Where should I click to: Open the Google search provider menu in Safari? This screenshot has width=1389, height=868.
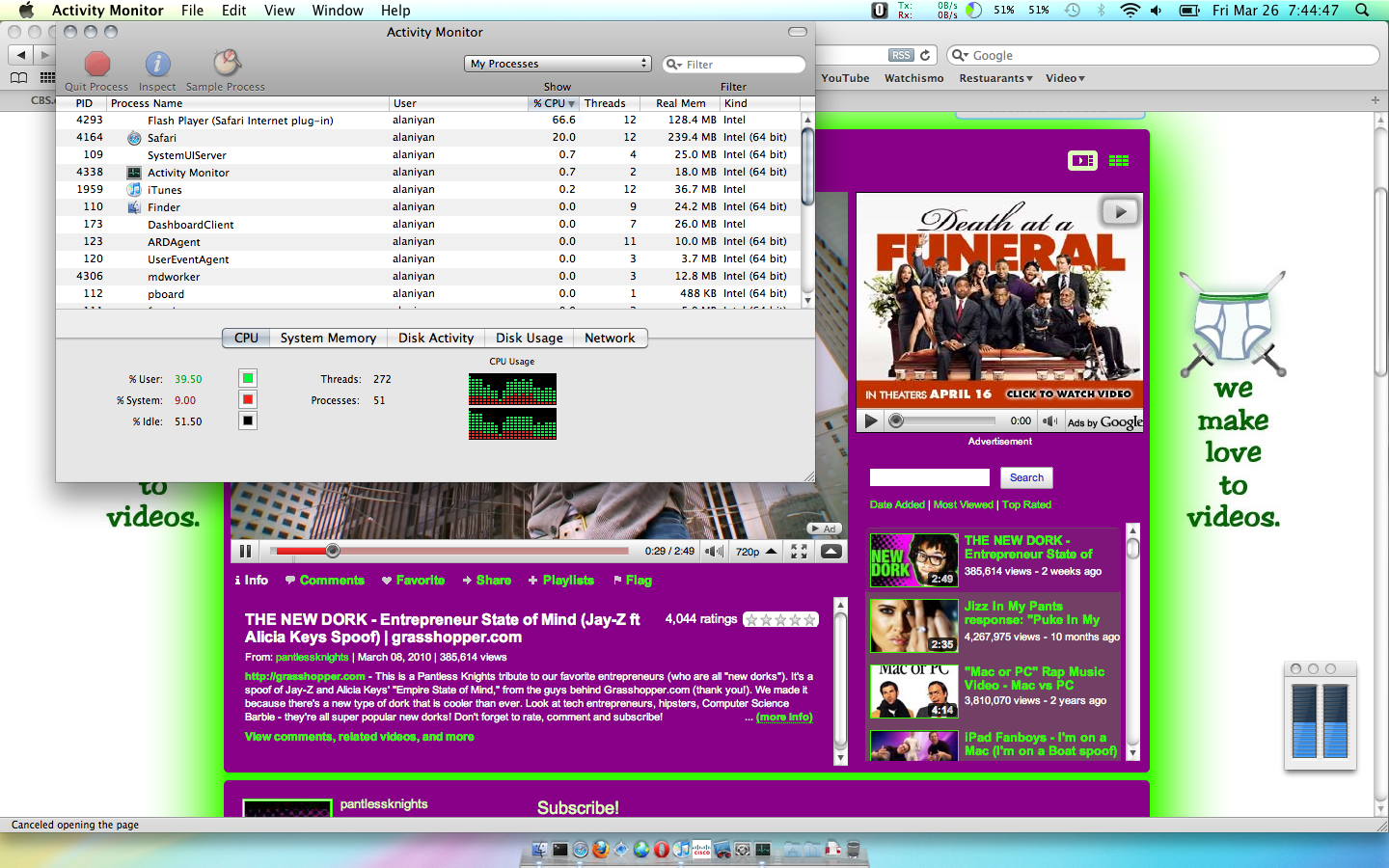[961, 56]
